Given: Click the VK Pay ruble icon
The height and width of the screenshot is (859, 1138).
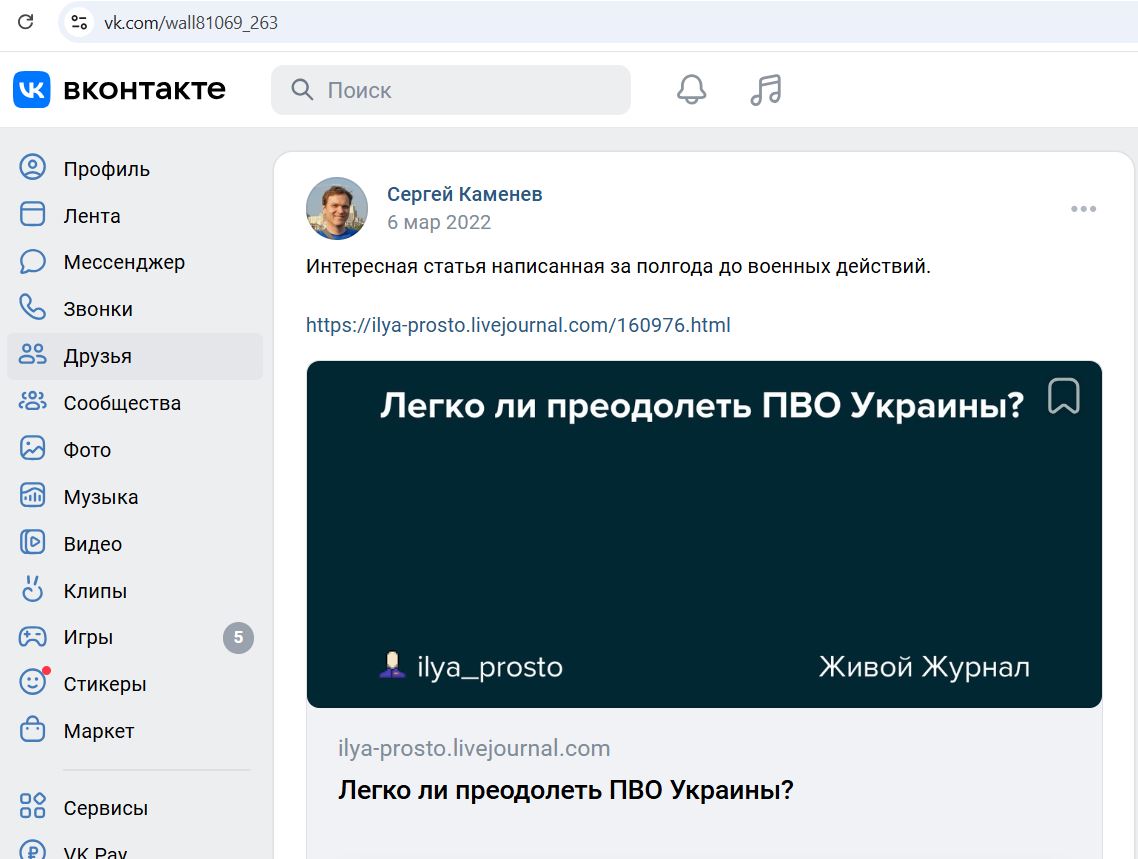Looking at the screenshot, I should pos(32,850).
